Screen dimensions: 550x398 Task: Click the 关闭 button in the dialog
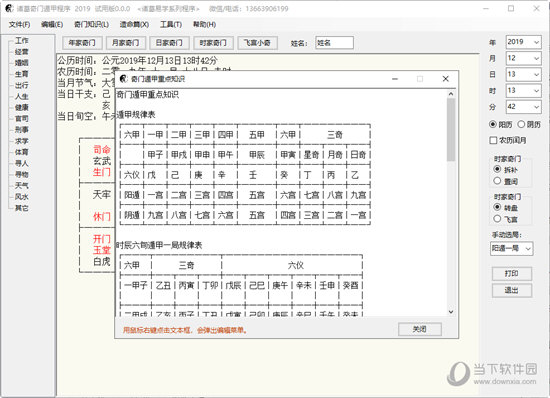tap(420, 329)
